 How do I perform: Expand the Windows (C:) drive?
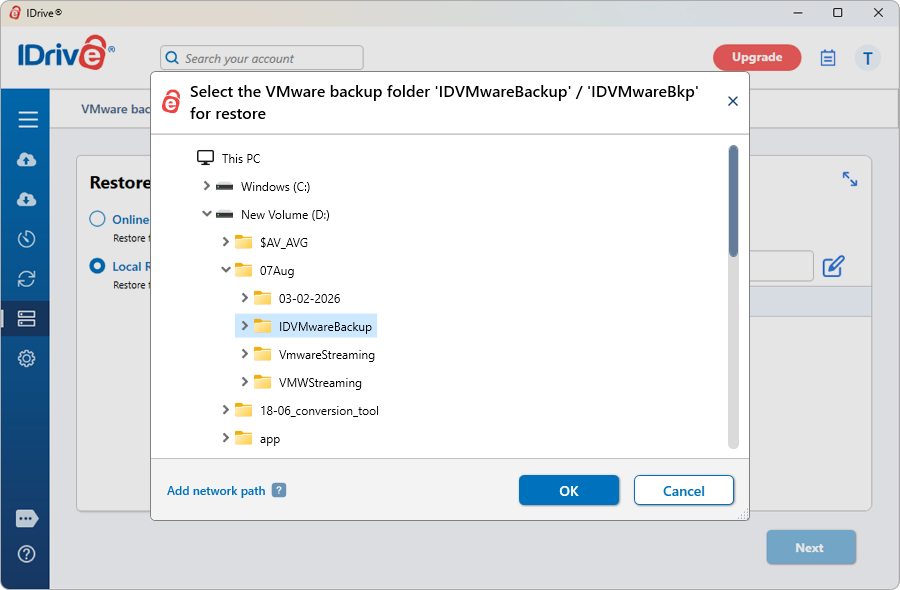tap(207, 186)
